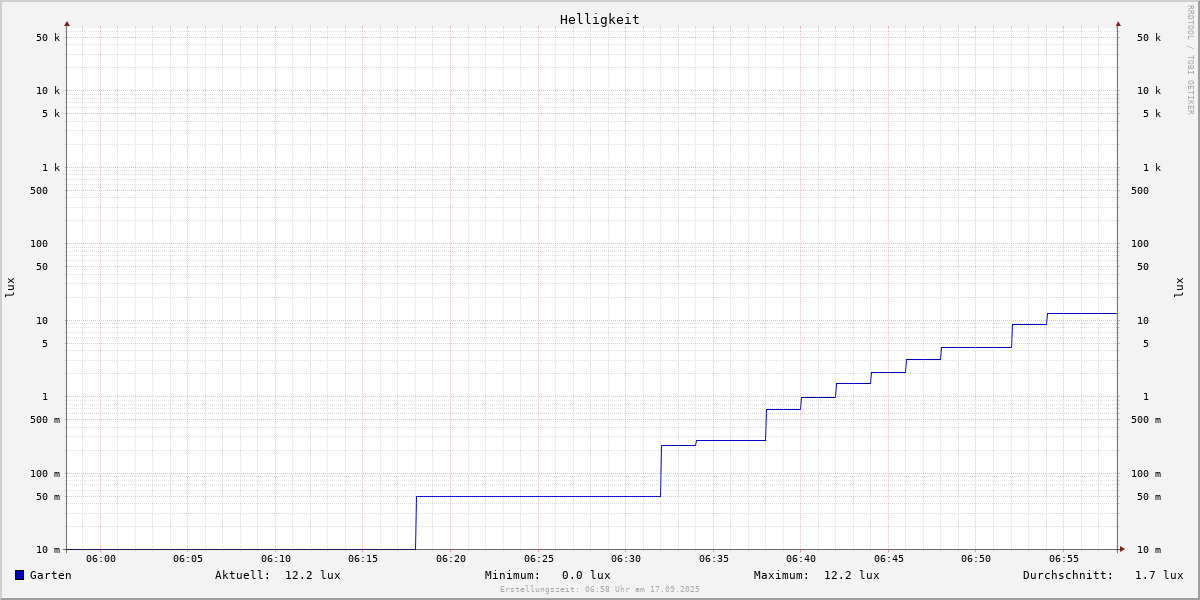Click the left vertical lux axis label
The width and height of the screenshot is (1200, 600).
tap(10, 287)
